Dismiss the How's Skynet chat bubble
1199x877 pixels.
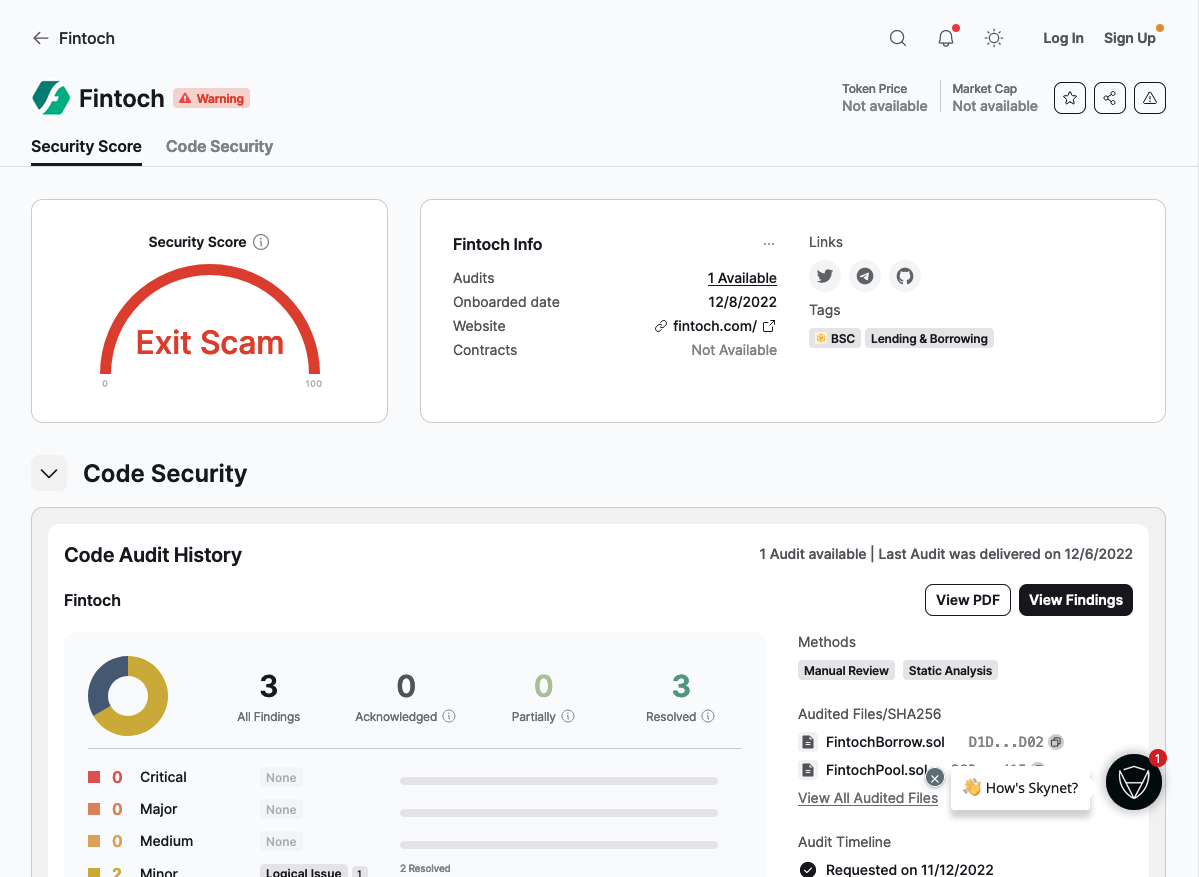click(934, 777)
